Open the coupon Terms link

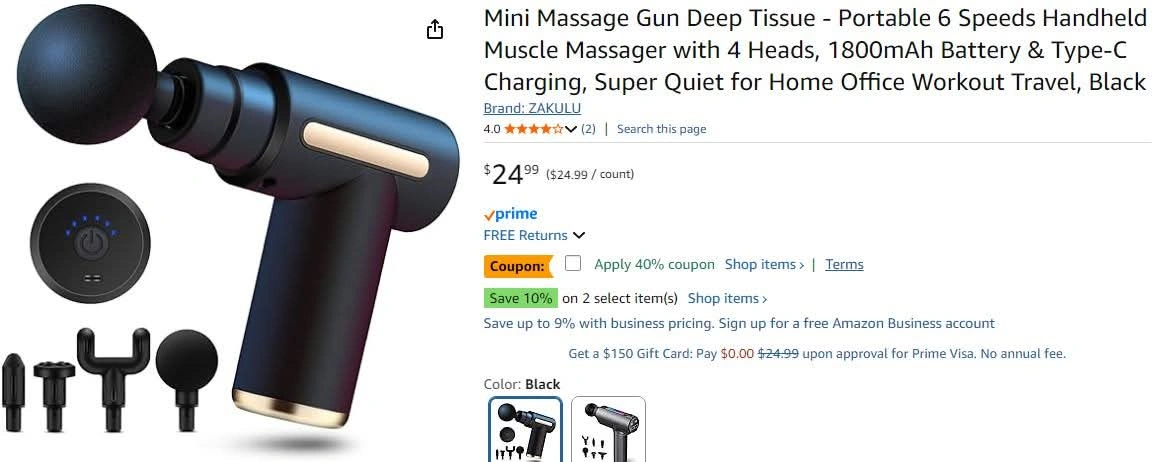[x=844, y=264]
